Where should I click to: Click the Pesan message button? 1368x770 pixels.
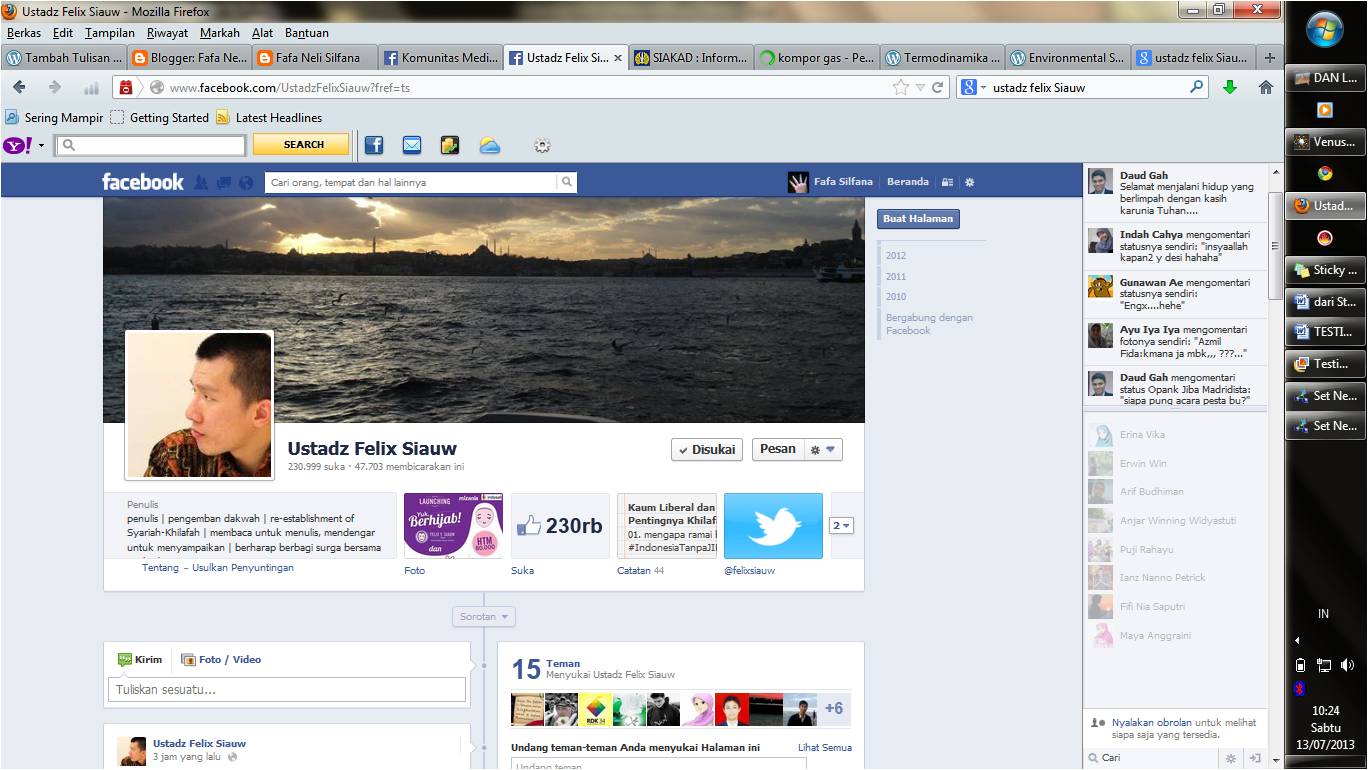point(778,450)
